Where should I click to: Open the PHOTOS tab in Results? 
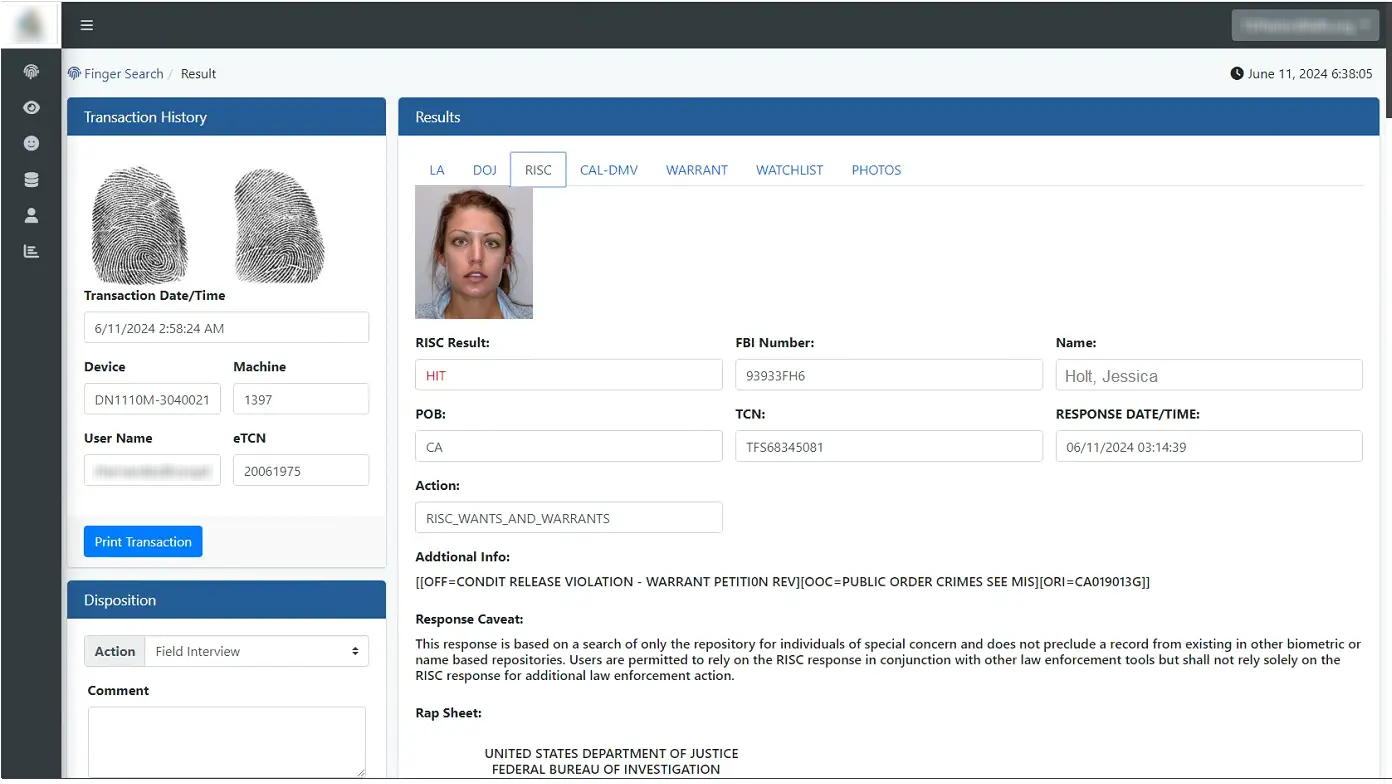[x=876, y=170]
